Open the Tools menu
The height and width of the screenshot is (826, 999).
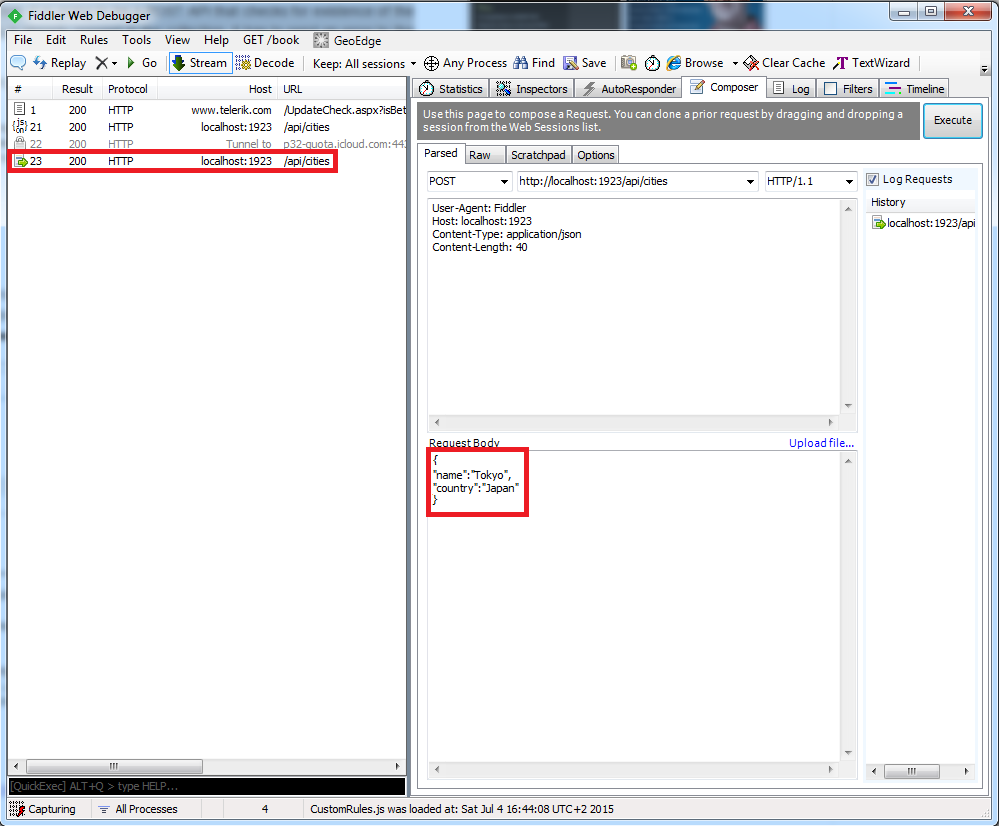click(x=136, y=40)
